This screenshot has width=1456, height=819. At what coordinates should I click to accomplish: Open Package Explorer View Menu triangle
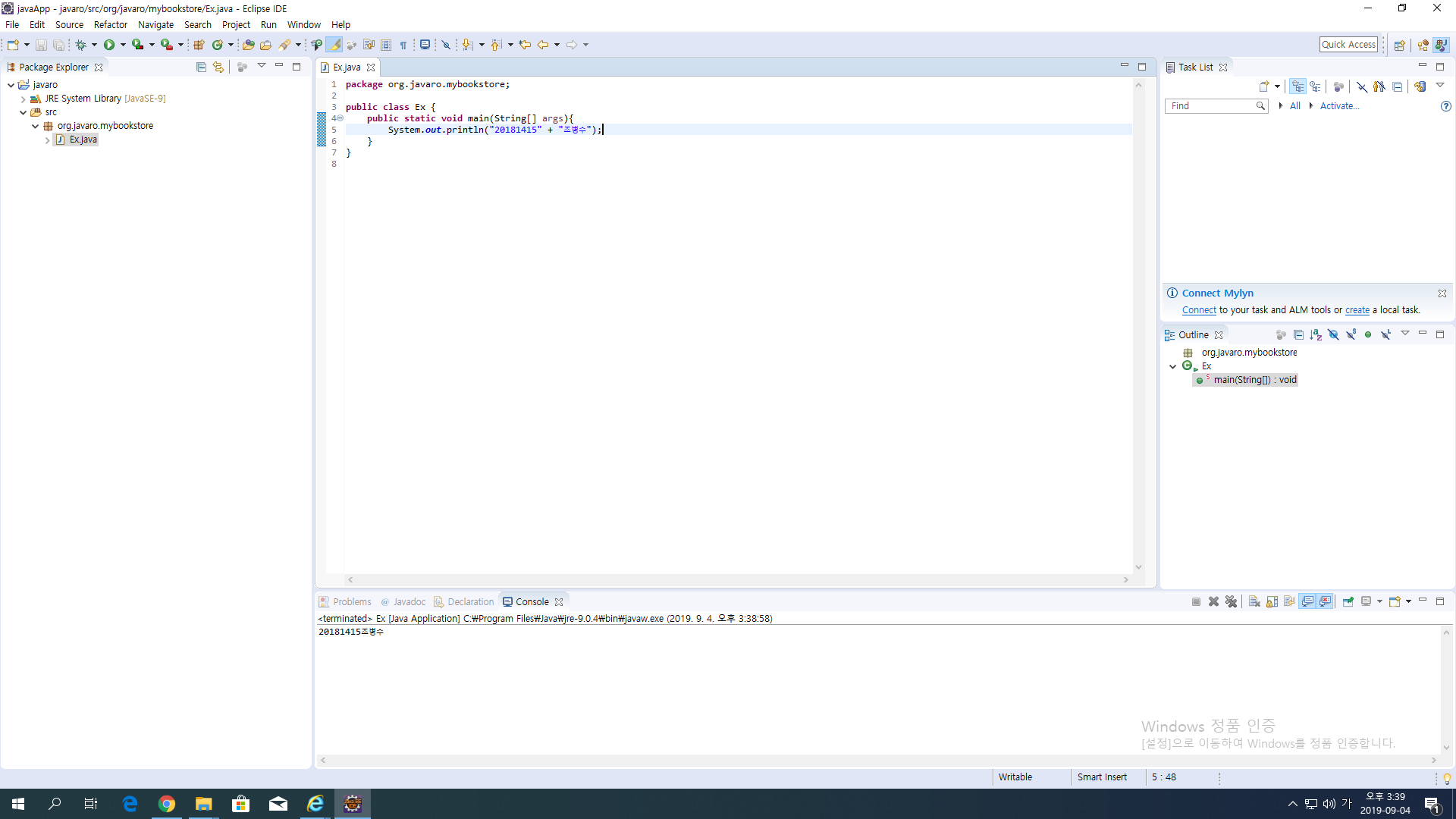[x=262, y=66]
